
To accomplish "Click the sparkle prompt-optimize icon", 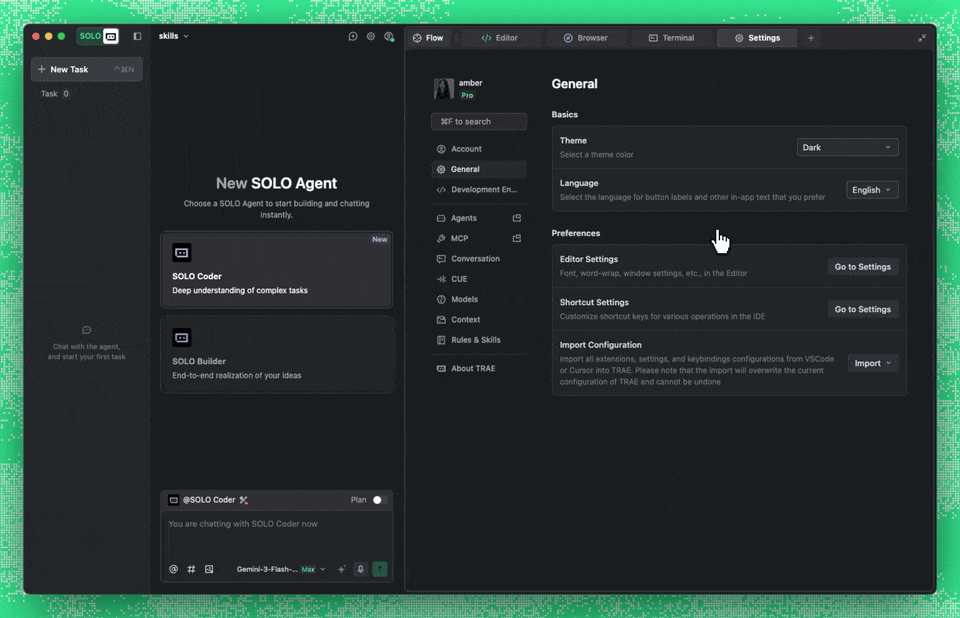I will [x=342, y=569].
